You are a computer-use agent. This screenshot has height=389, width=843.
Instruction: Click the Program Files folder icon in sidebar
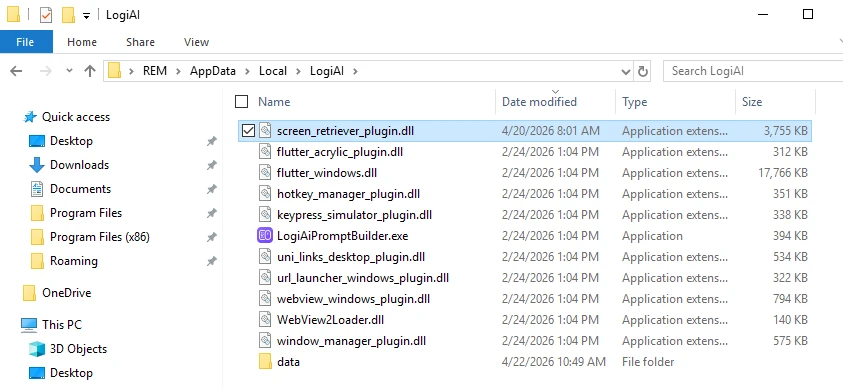click(x=37, y=213)
